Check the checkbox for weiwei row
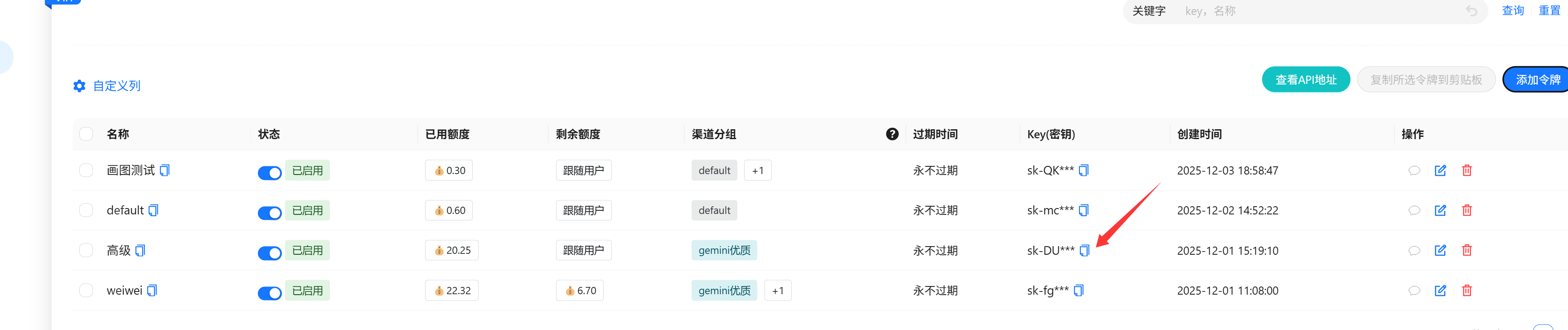1568x330 pixels. point(86,291)
